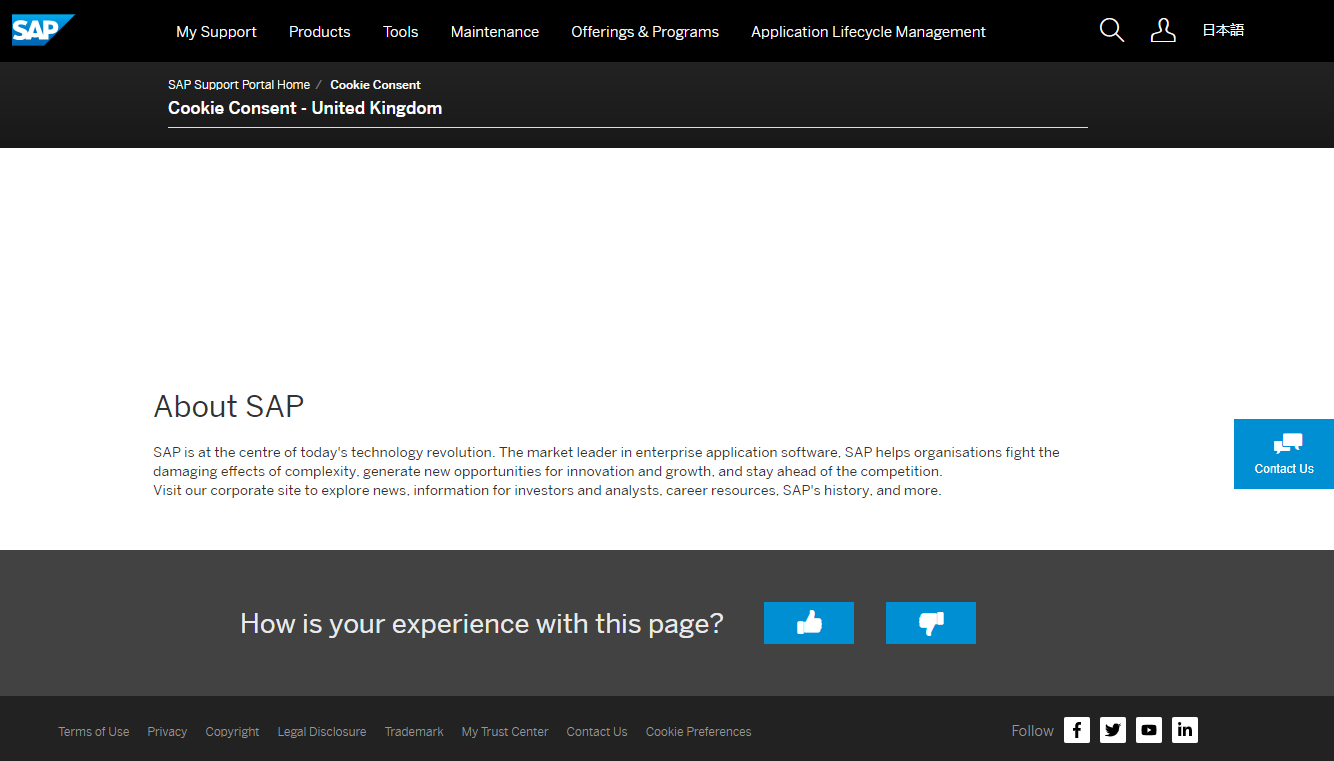The image size is (1334, 761).
Task: Open Terms of Use footer link
Action: (x=94, y=732)
